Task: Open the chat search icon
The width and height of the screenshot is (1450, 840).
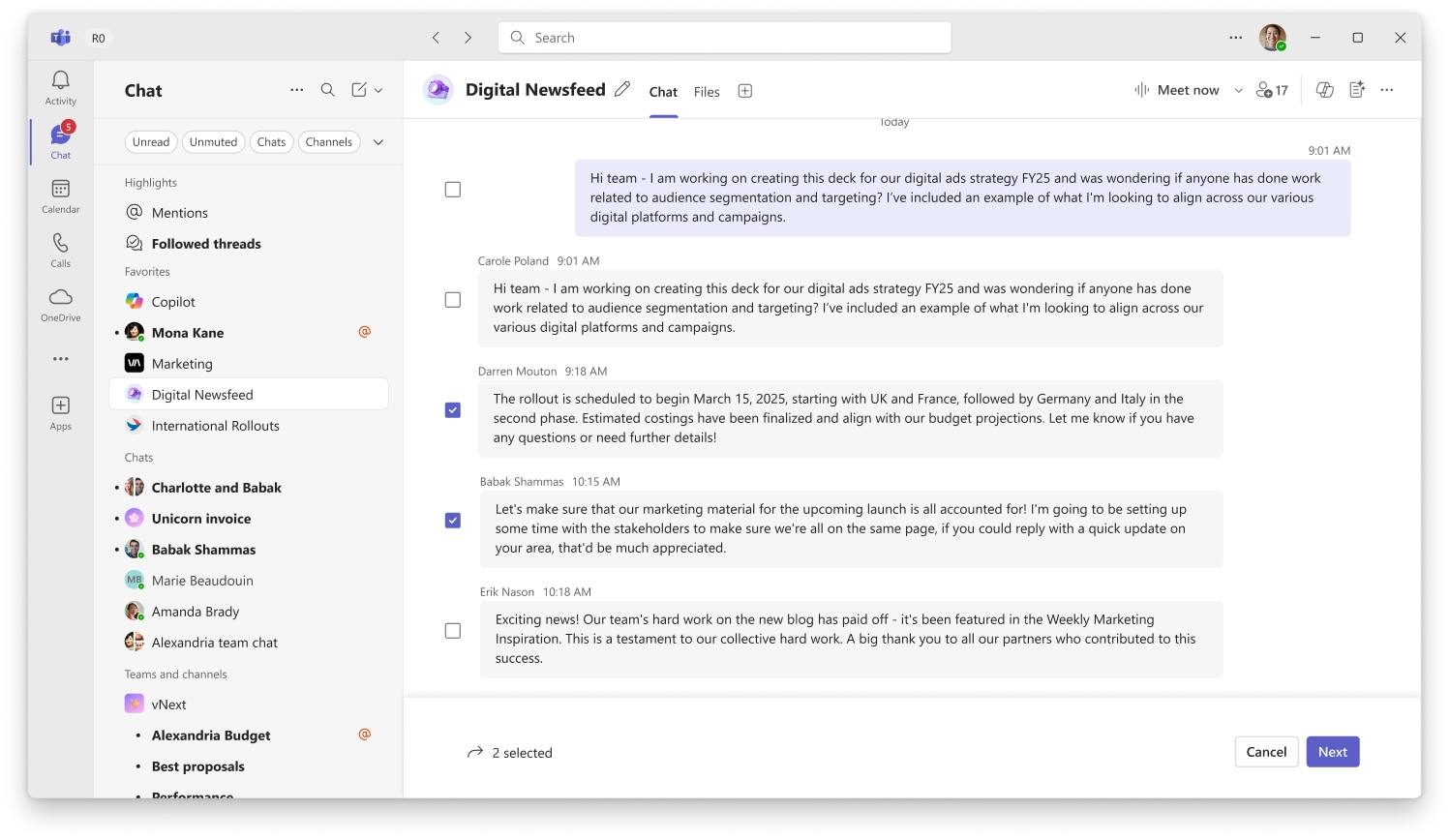Action: click(327, 89)
